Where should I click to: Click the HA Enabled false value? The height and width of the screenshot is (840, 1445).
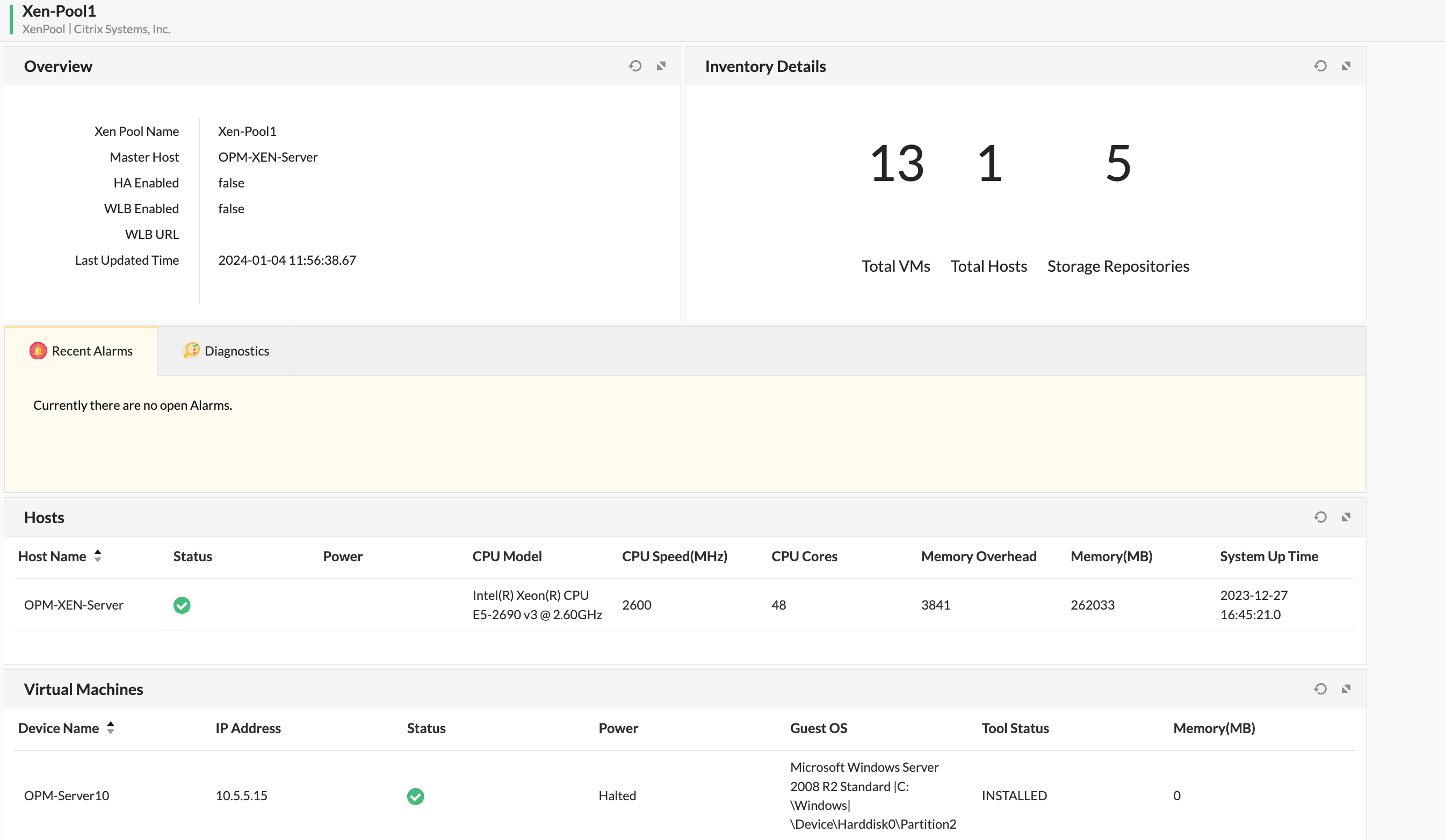click(x=231, y=183)
